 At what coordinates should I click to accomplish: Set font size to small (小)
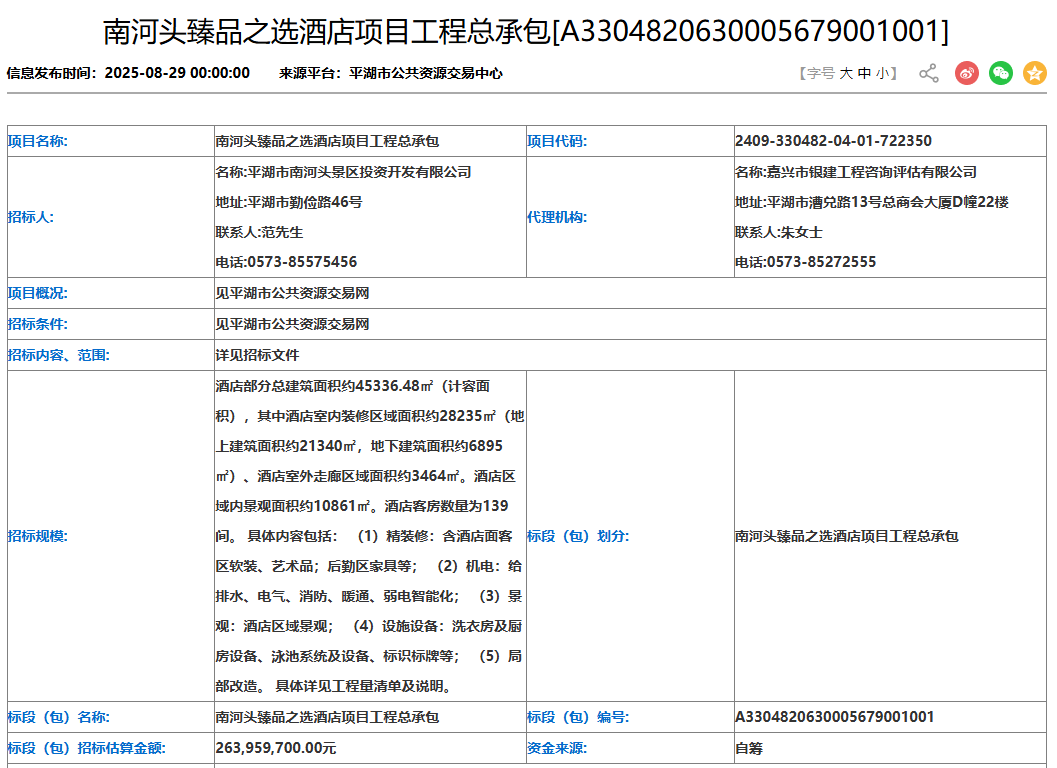[x=882, y=73]
